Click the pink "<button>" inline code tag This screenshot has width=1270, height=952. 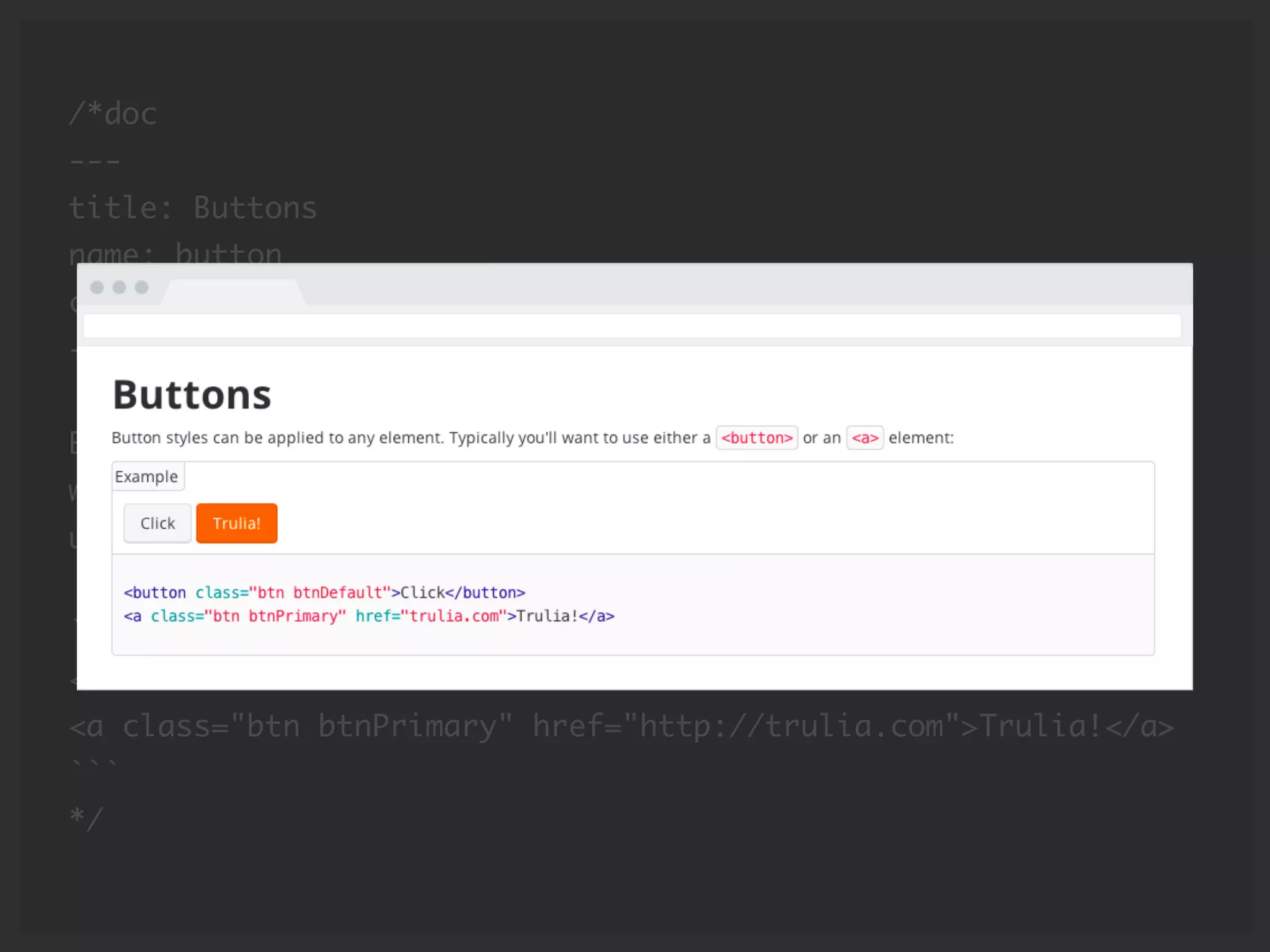[757, 438]
